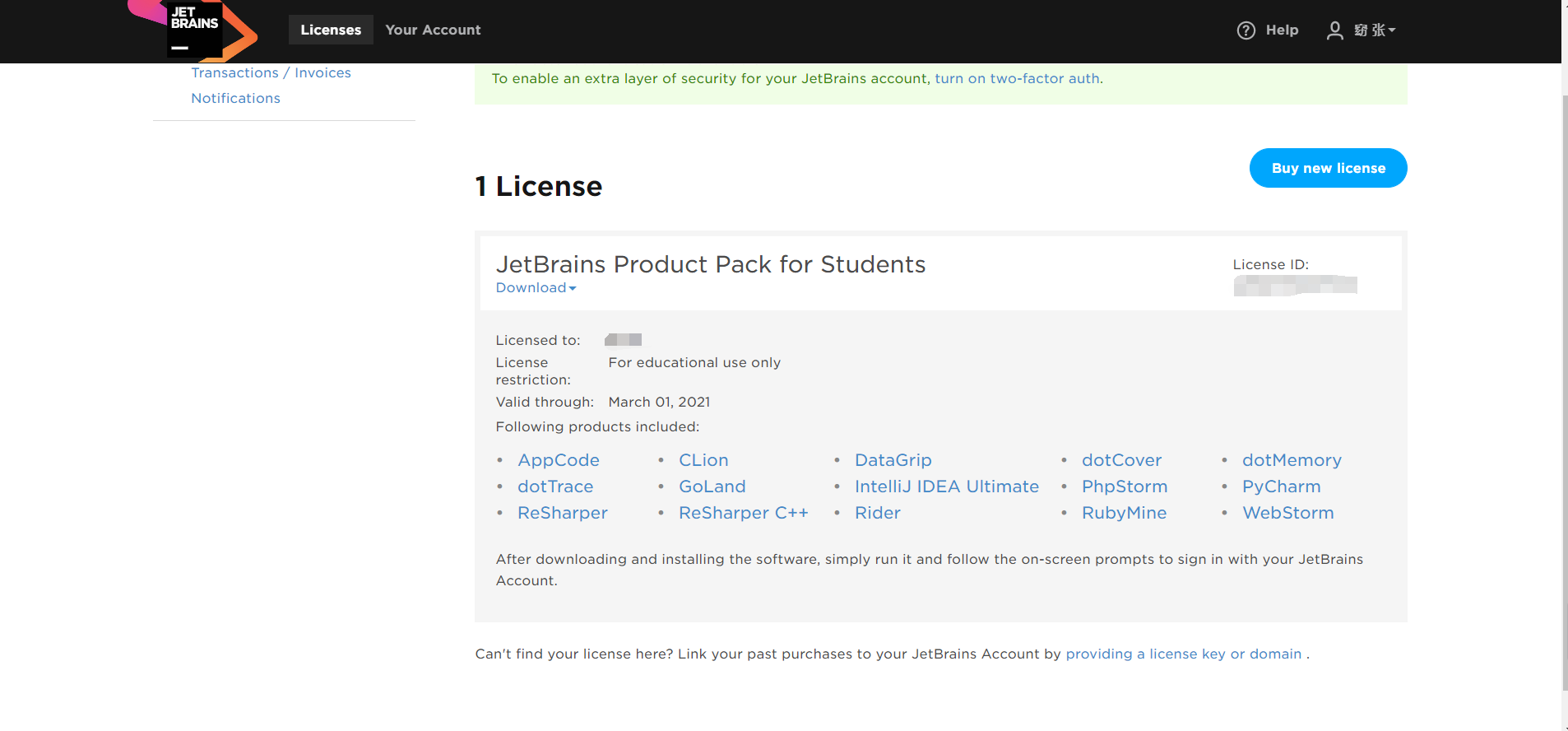Open the user account dropdown menu
Image resolution: width=1568 pixels, height=731 pixels.
[1375, 30]
